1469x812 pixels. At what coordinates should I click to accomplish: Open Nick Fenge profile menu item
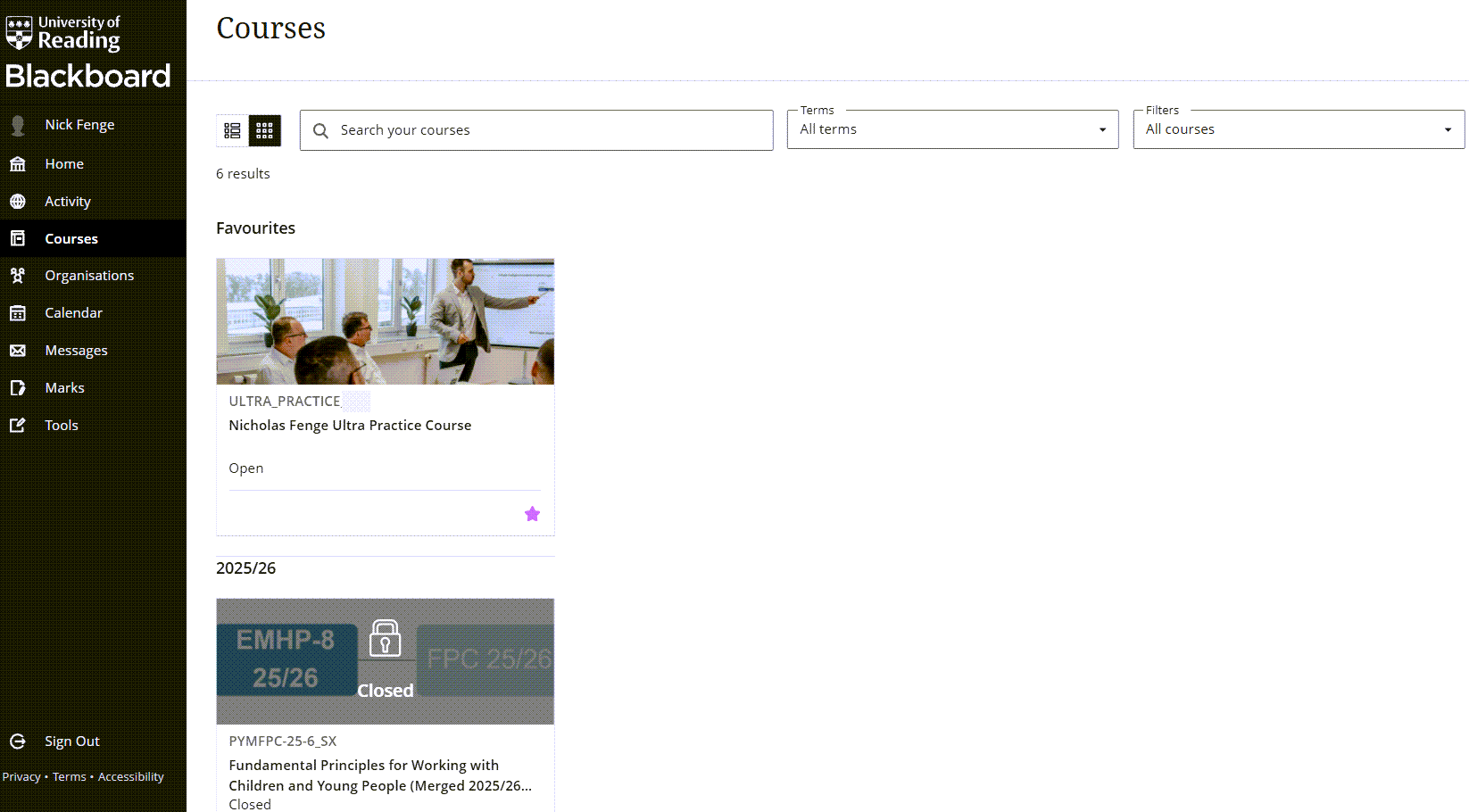79,125
